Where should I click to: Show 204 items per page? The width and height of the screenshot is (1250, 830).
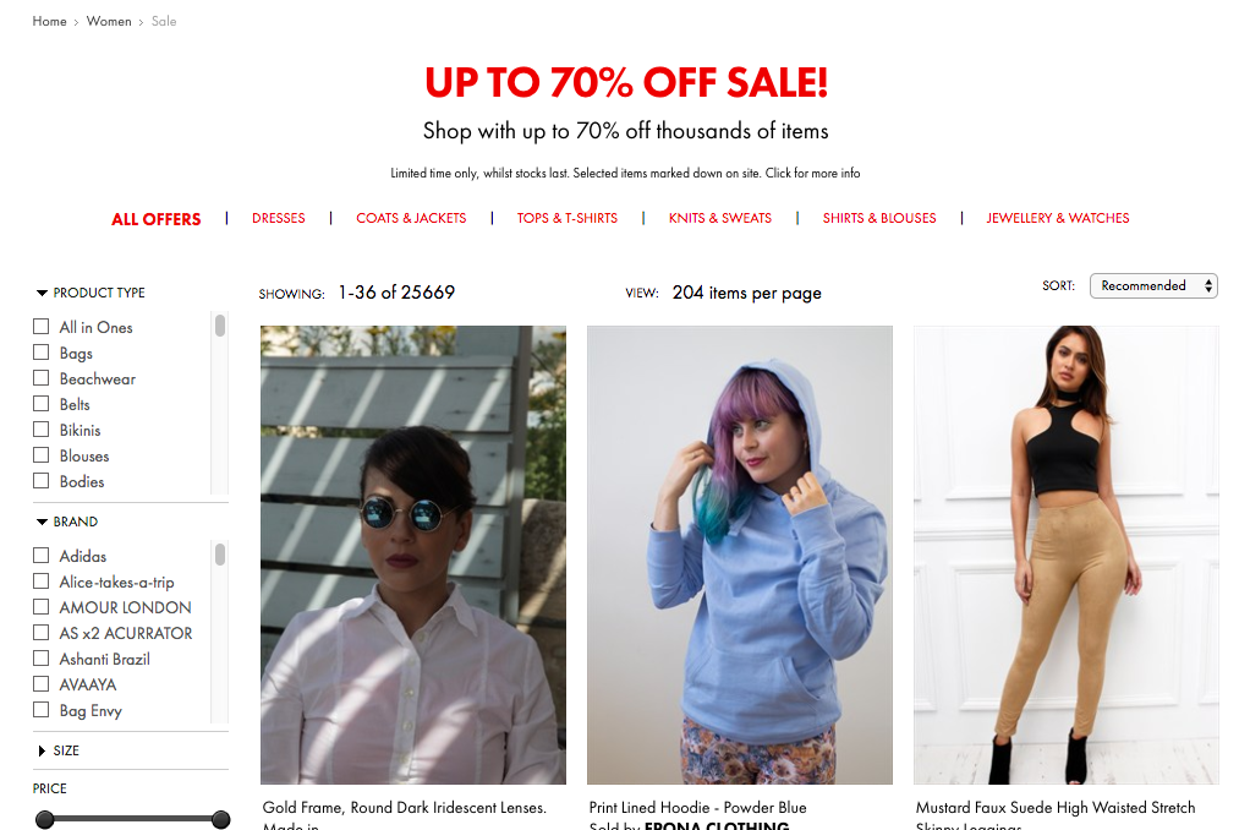tap(747, 293)
